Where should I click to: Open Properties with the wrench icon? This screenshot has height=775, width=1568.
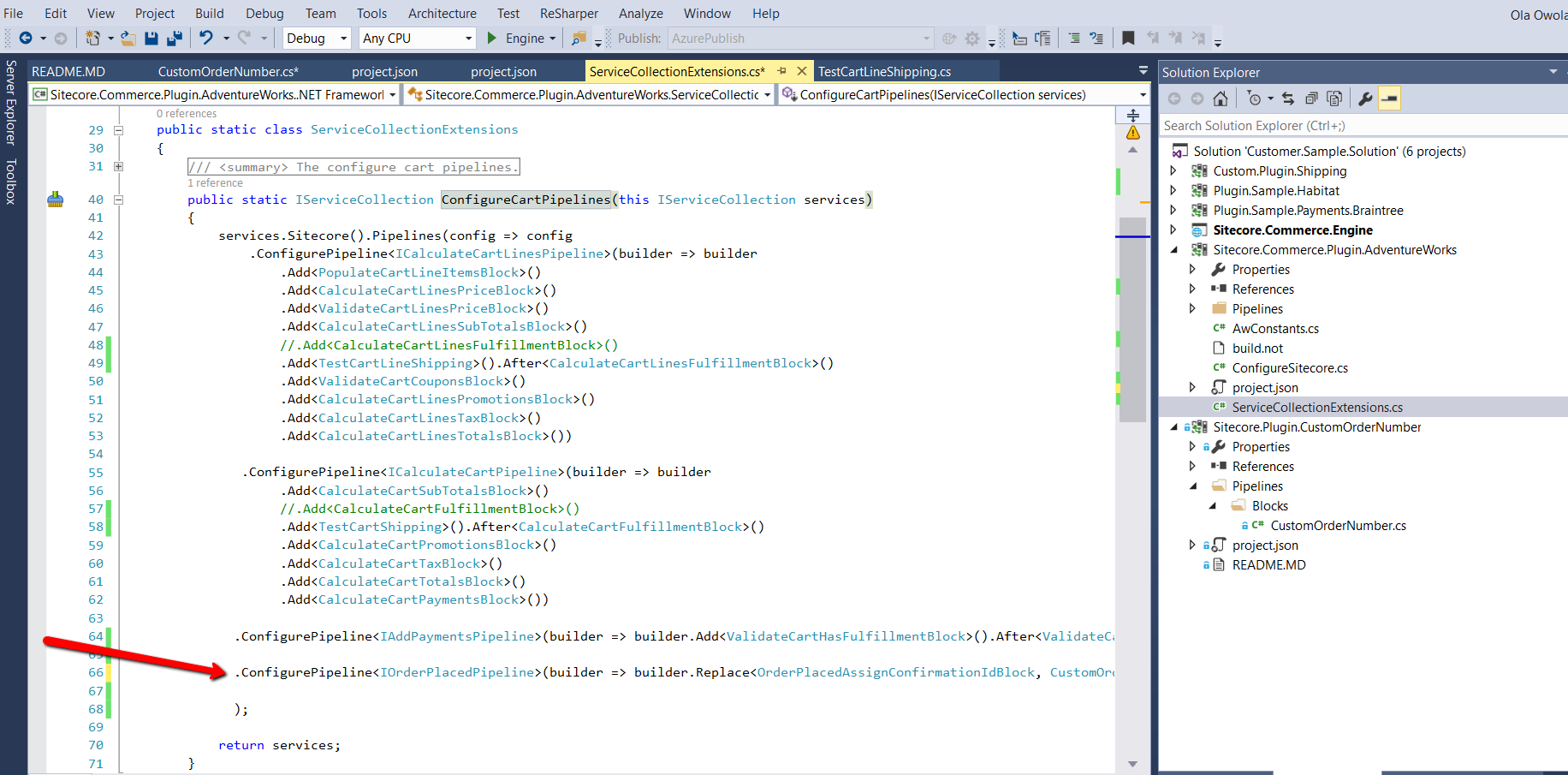1365,98
